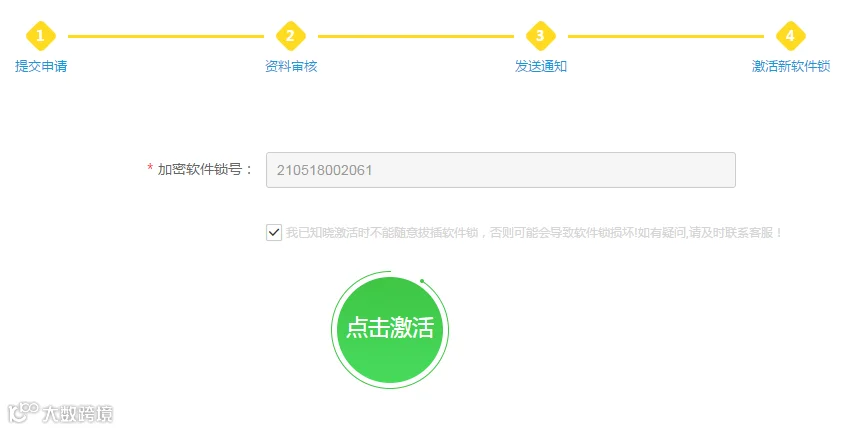Click the 加密软件锁号 field label

pos(205,170)
